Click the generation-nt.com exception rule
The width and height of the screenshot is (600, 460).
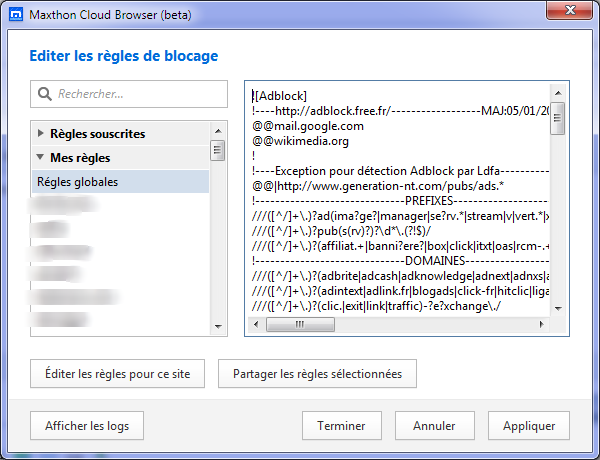pyautogui.click(x=378, y=186)
